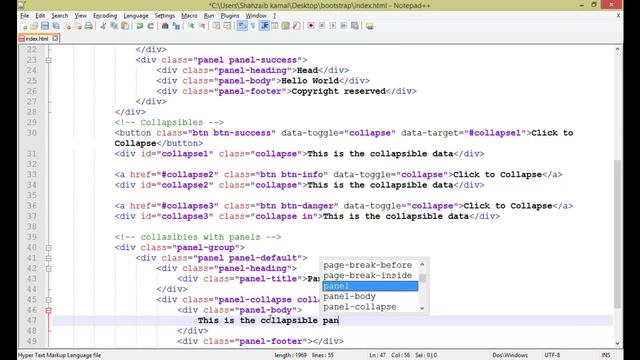Toggle synchronize horizontal scrolling icon

[x=227, y=26]
